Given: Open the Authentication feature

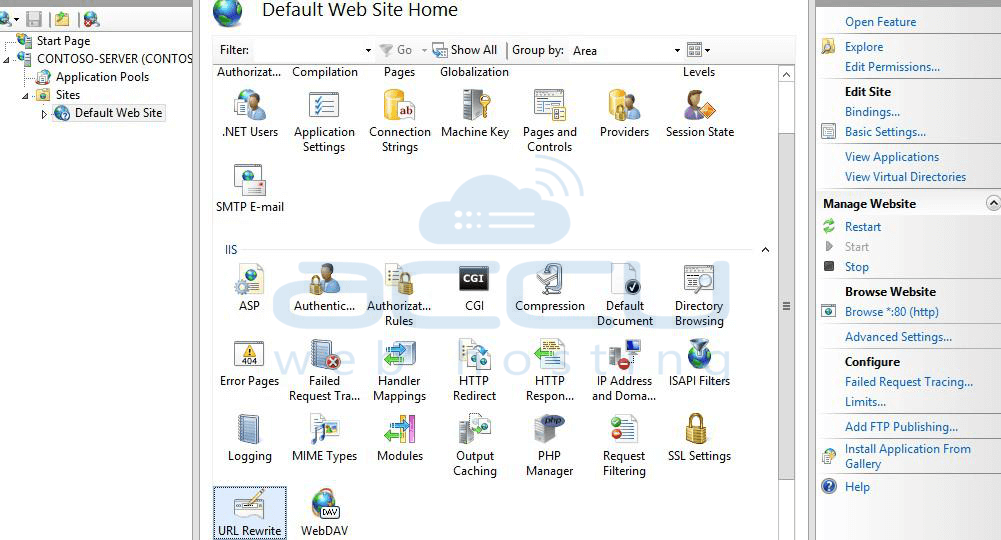Looking at the screenshot, I should (324, 287).
